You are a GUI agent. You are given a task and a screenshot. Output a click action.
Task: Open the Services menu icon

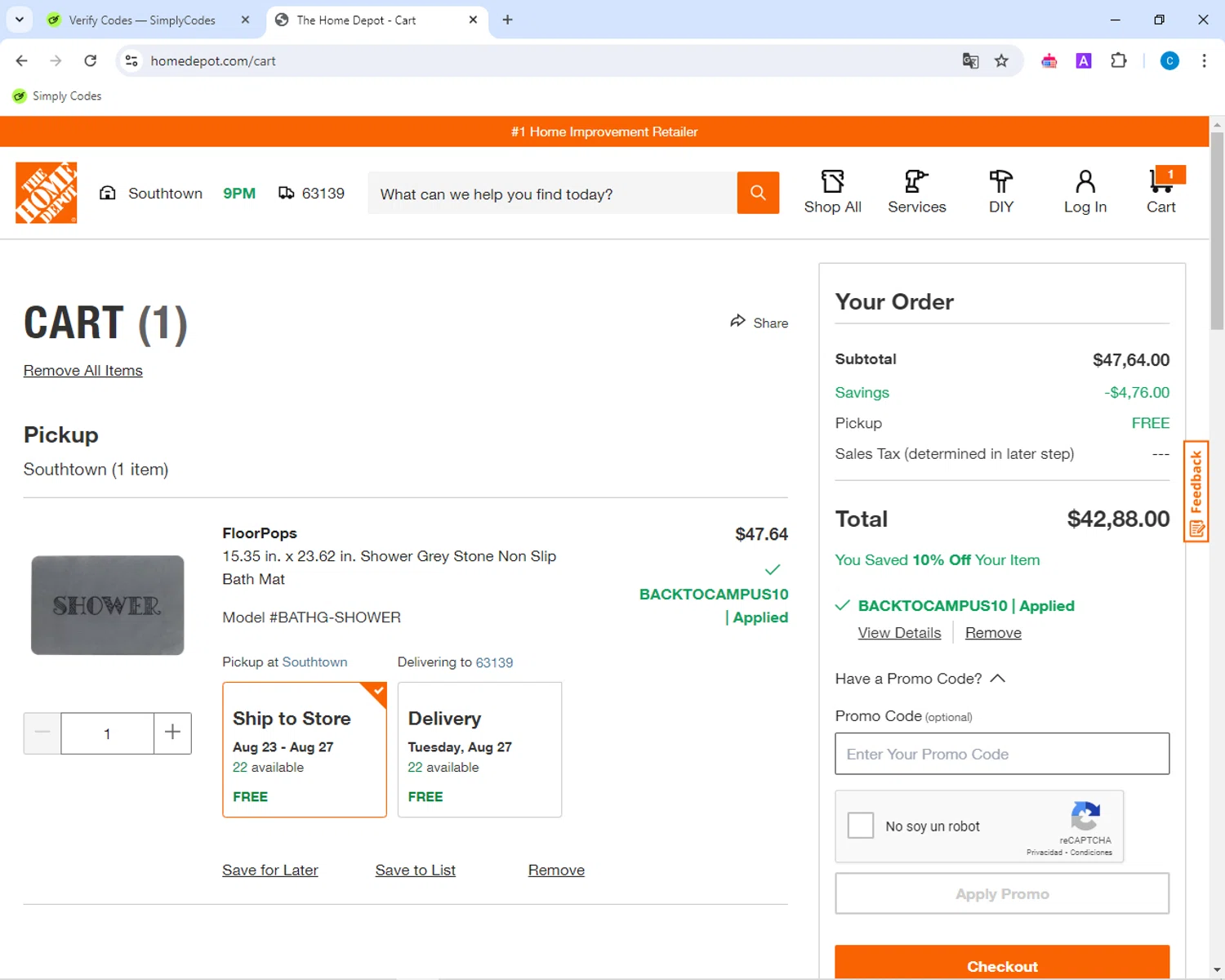916,181
